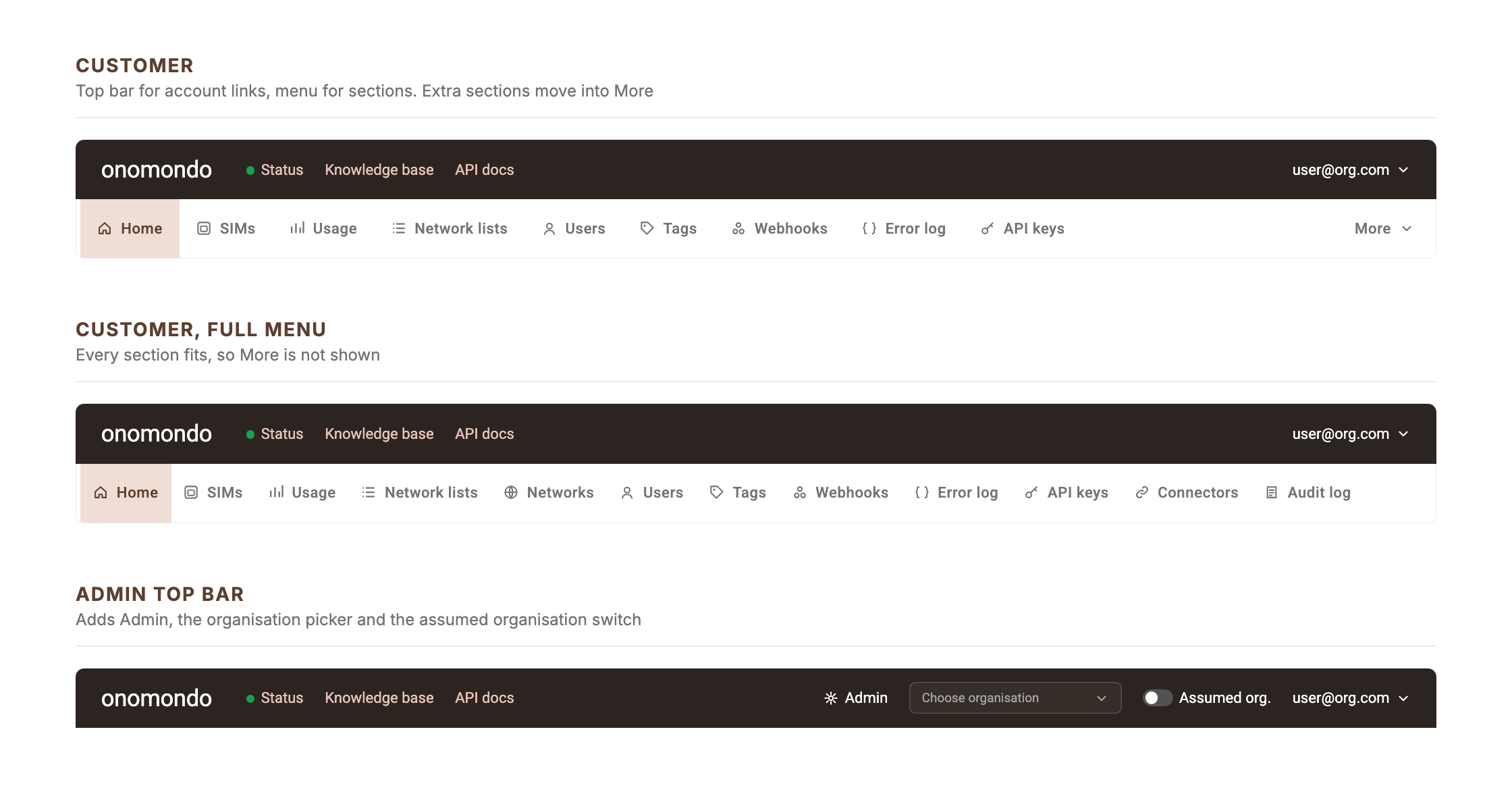This screenshot has width=1512, height=792.
Task: Click the API keys key icon in the full menu
Action: 1031,493
